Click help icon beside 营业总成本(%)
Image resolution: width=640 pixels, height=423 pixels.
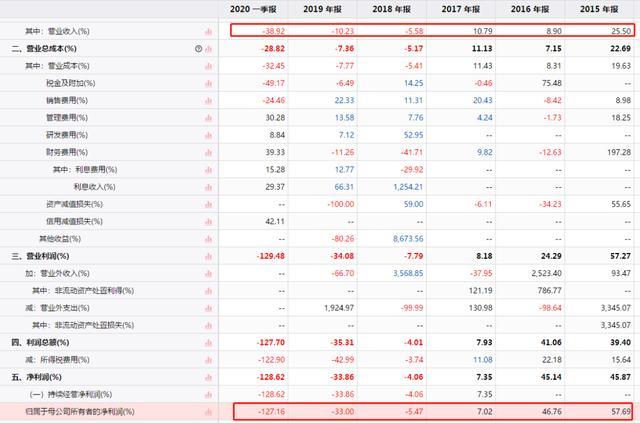(x=198, y=49)
